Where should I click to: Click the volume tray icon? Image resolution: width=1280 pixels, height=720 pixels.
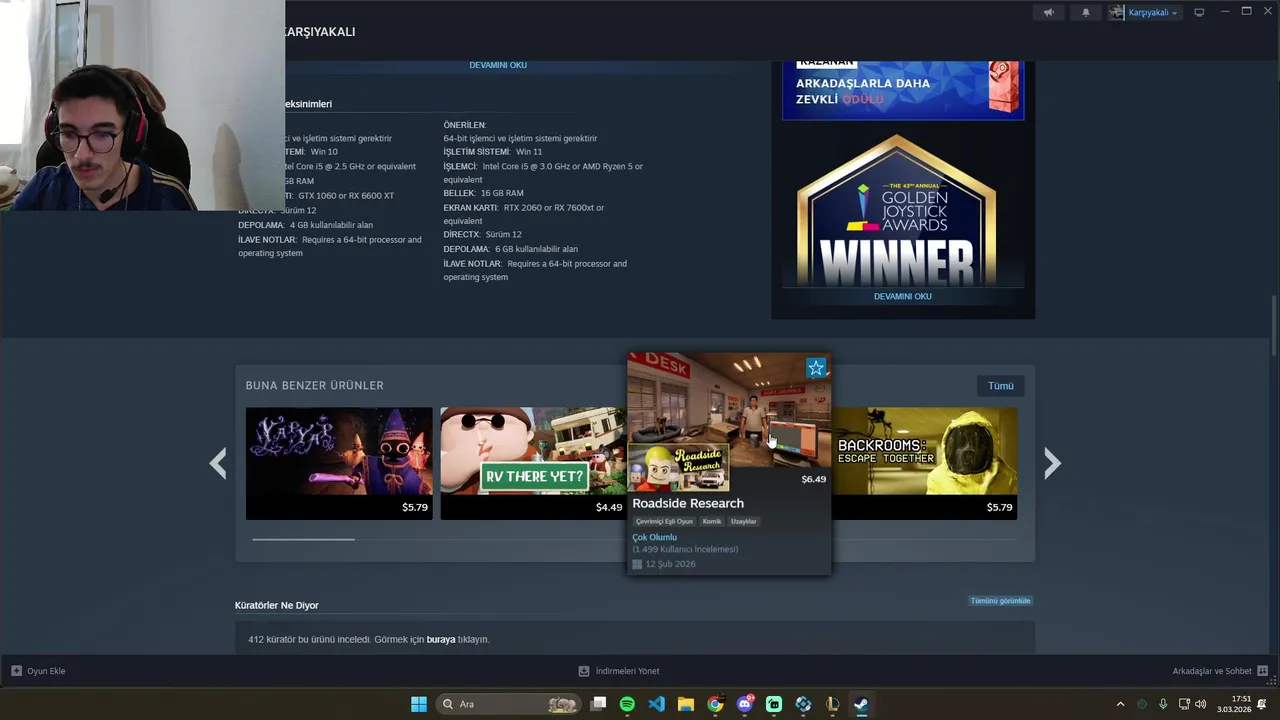1200,704
